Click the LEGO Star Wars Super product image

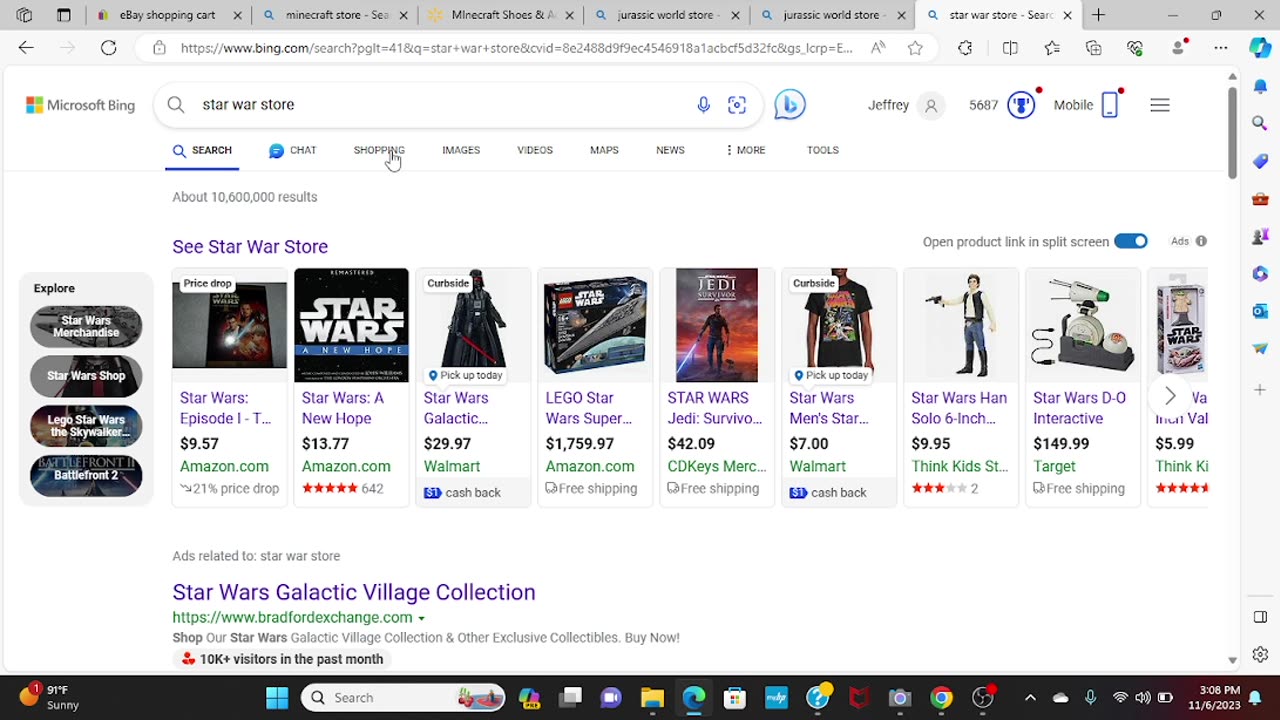coord(595,325)
